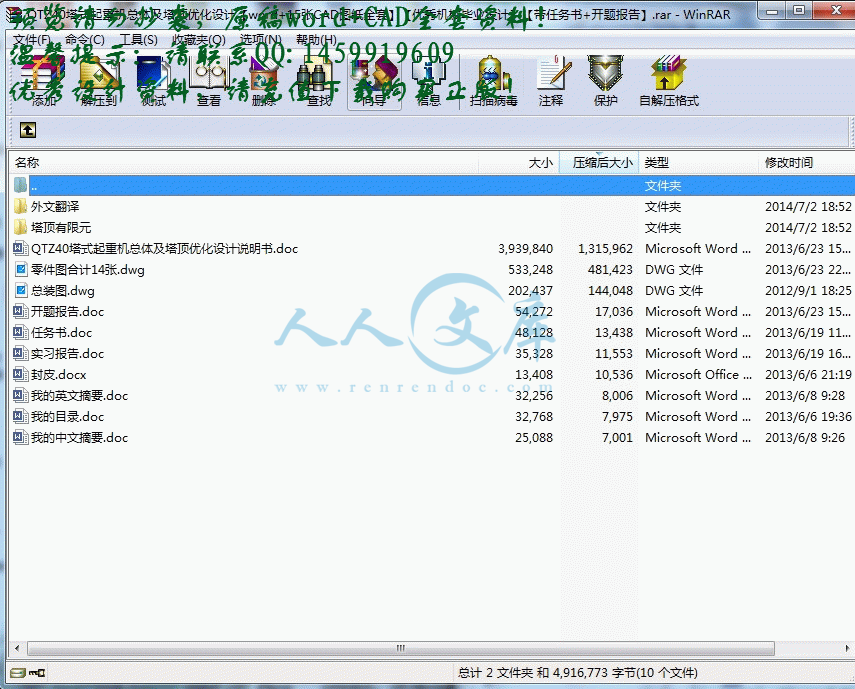Click the key password icon in status bar

pos(37,673)
